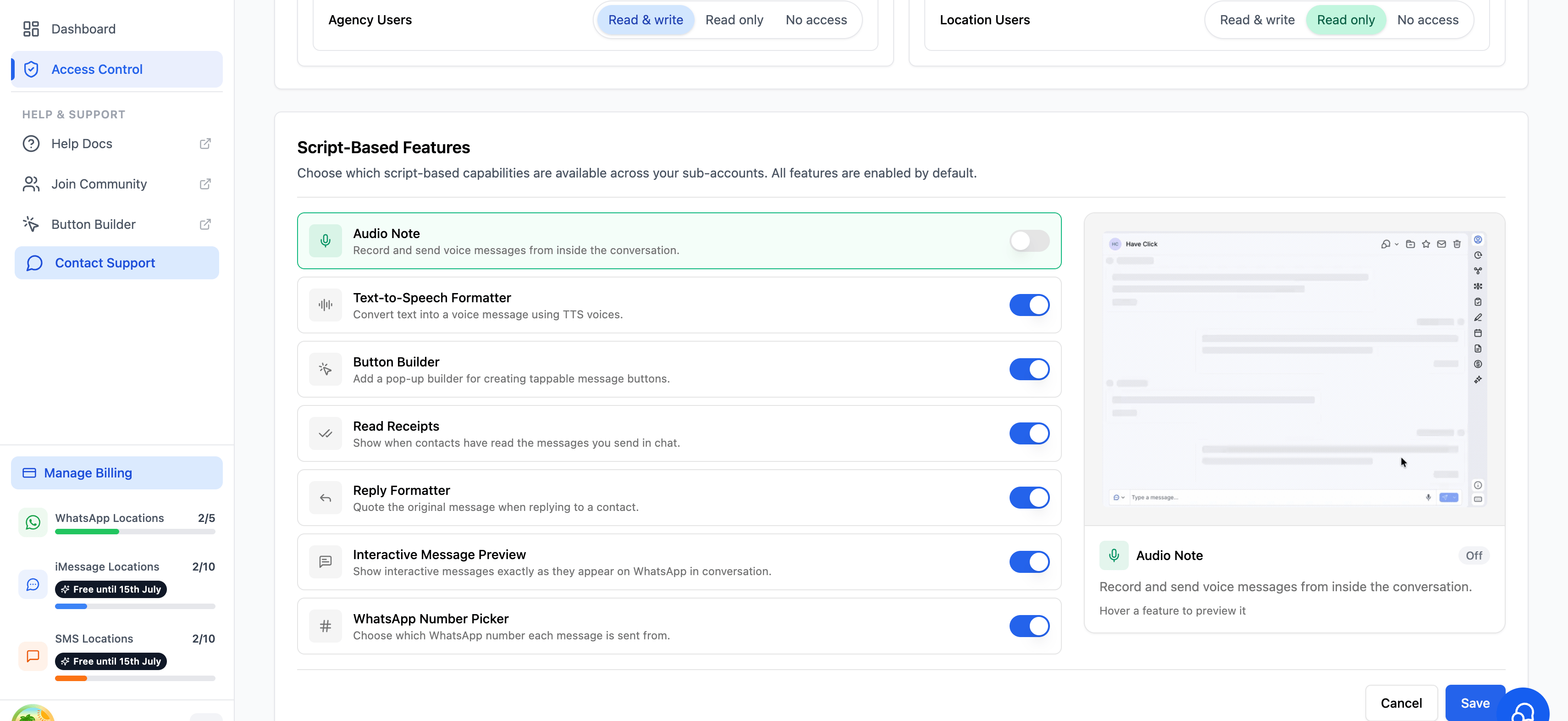The width and height of the screenshot is (1568, 721).
Task: Click the Save button
Action: (1475, 703)
